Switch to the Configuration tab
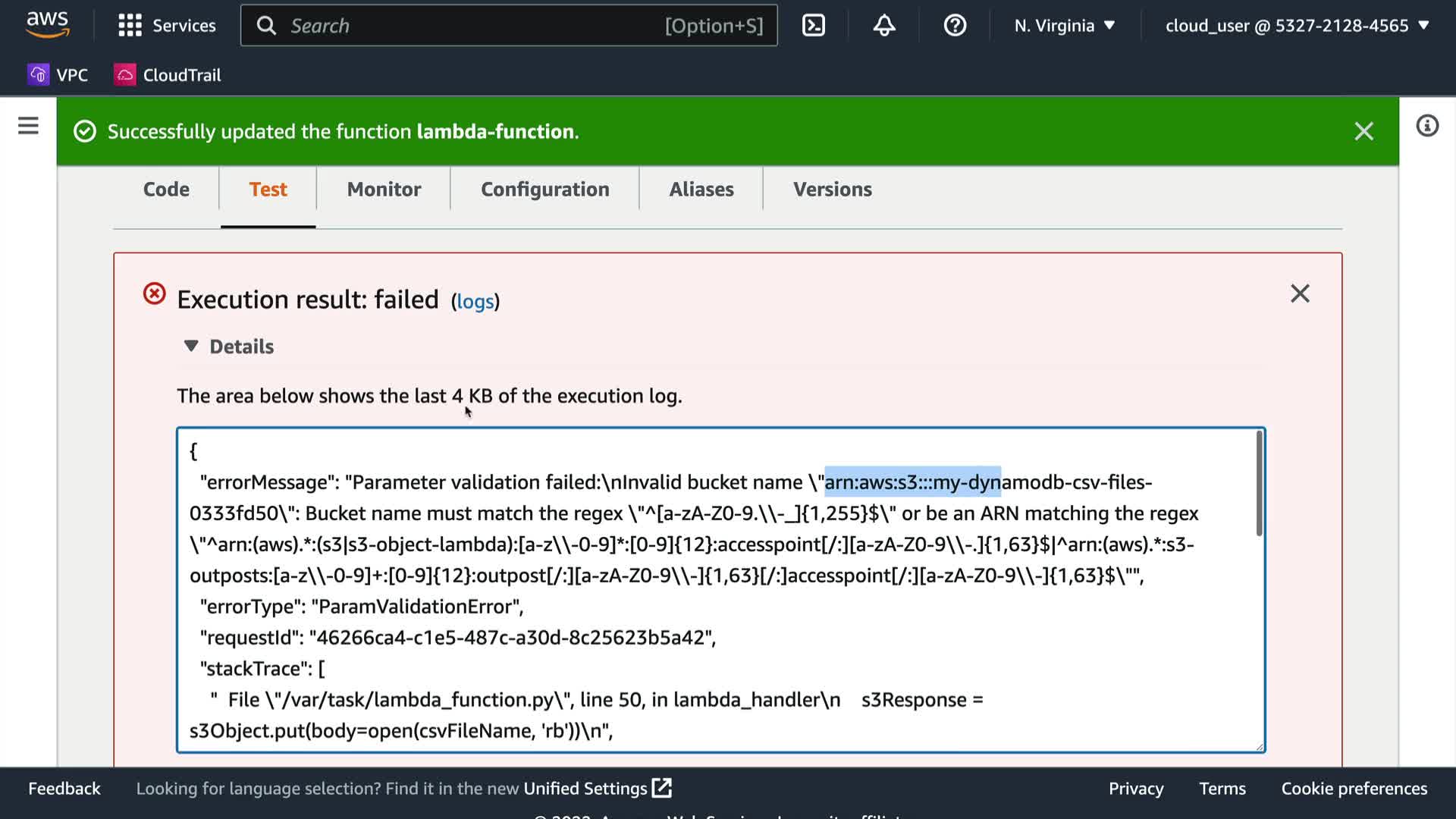This screenshot has height=819, width=1456. [544, 189]
